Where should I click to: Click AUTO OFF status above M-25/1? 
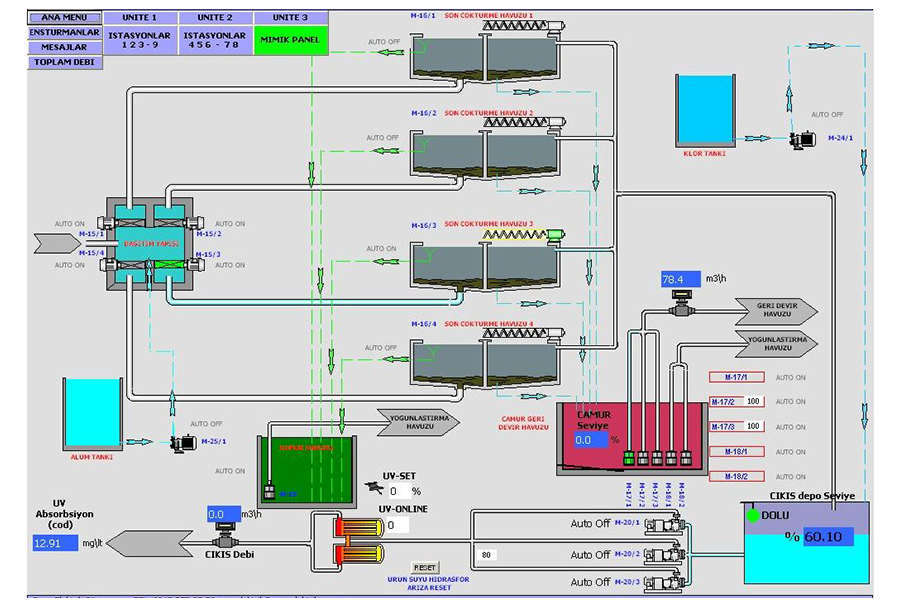tap(206, 424)
